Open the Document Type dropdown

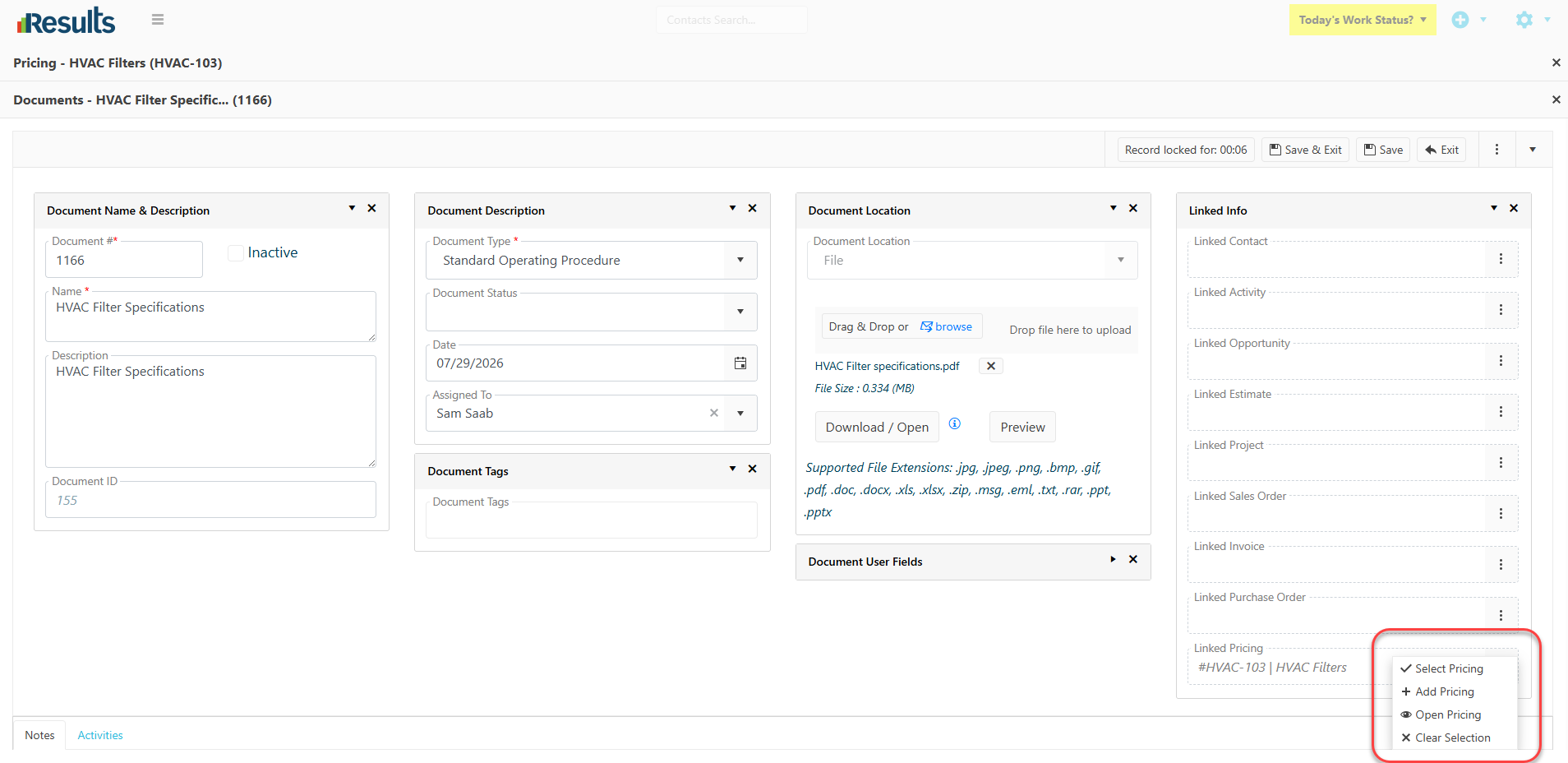pyautogui.click(x=740, y=261)
